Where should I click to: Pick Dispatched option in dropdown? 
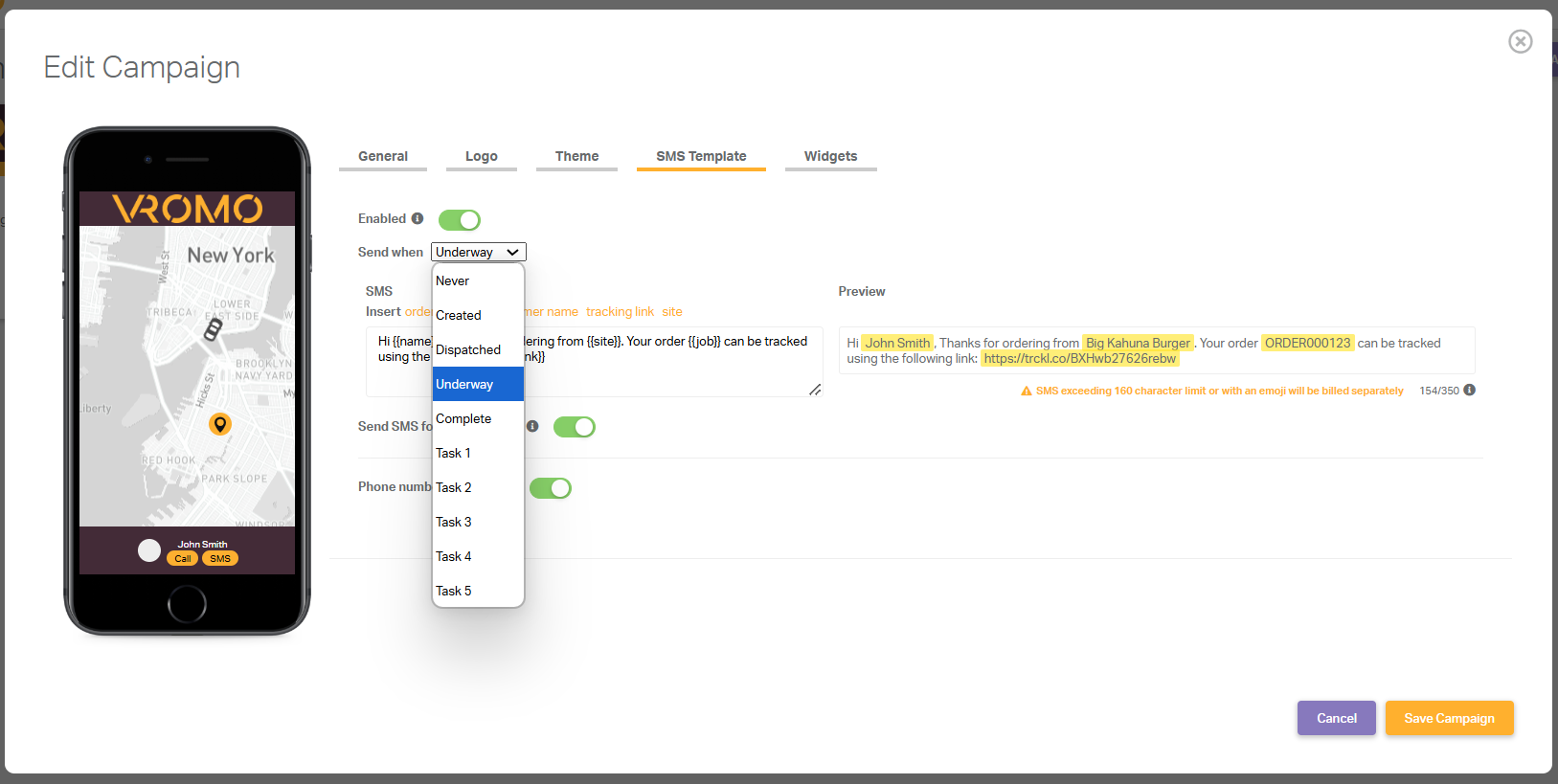click(x=478, y=349)
